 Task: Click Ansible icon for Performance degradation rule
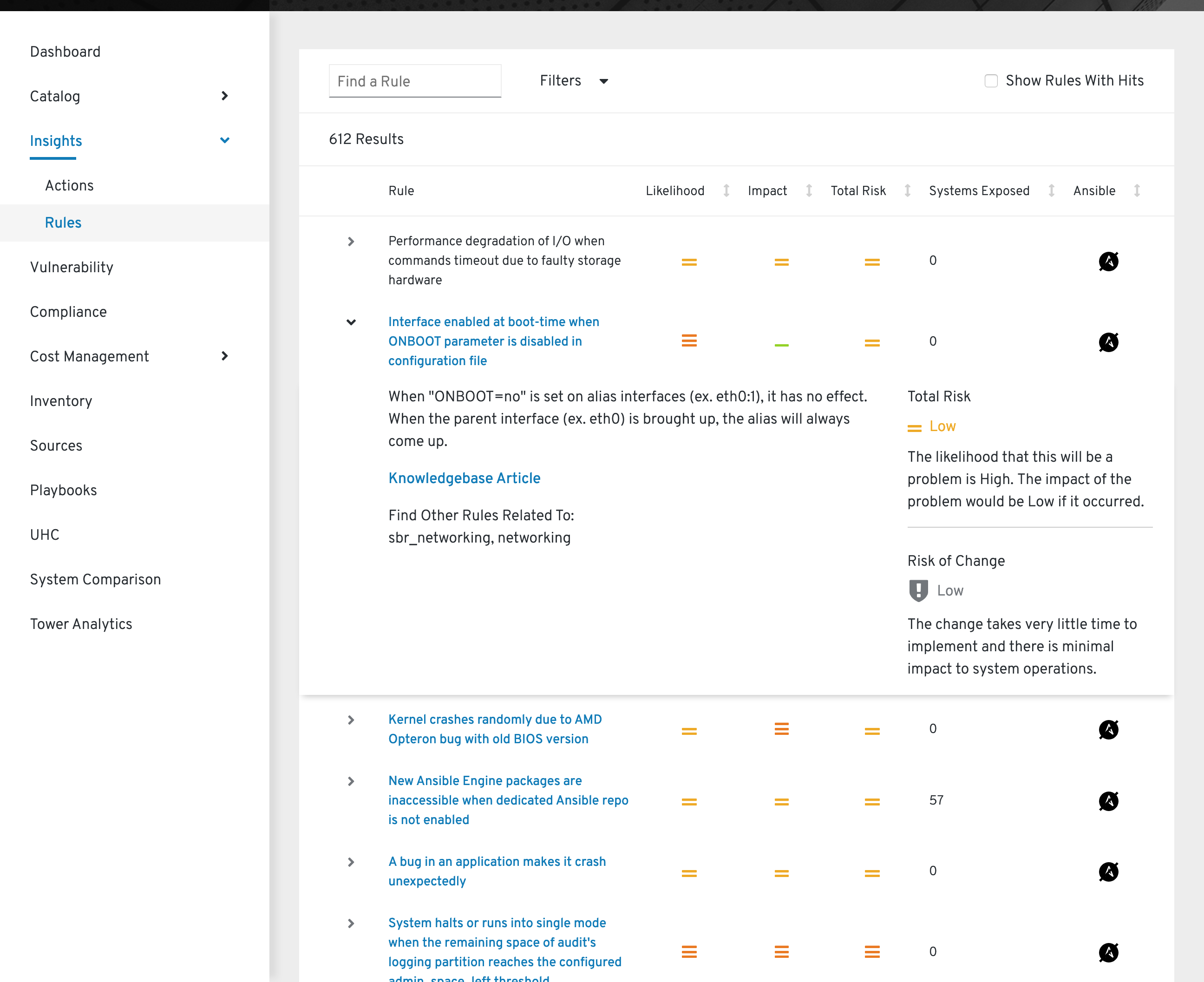[1108, 262]
